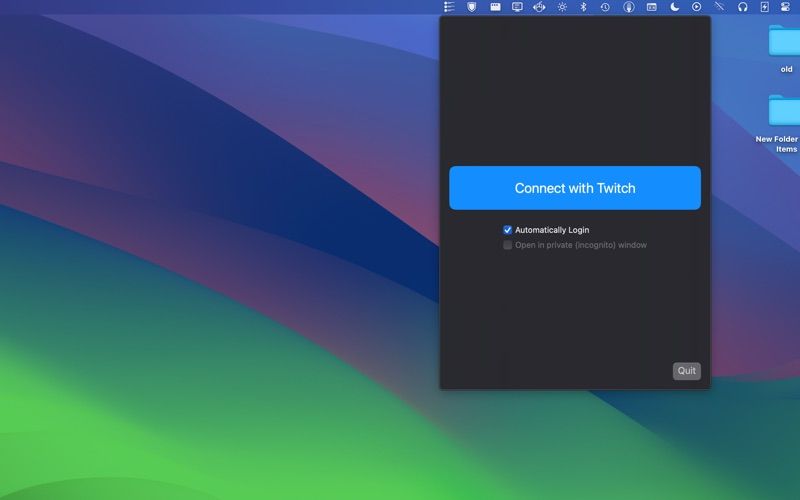This screenshot has height=500, width=800.
Task: Click the dimmed diagonal slash icon
Action: [719, 7]
